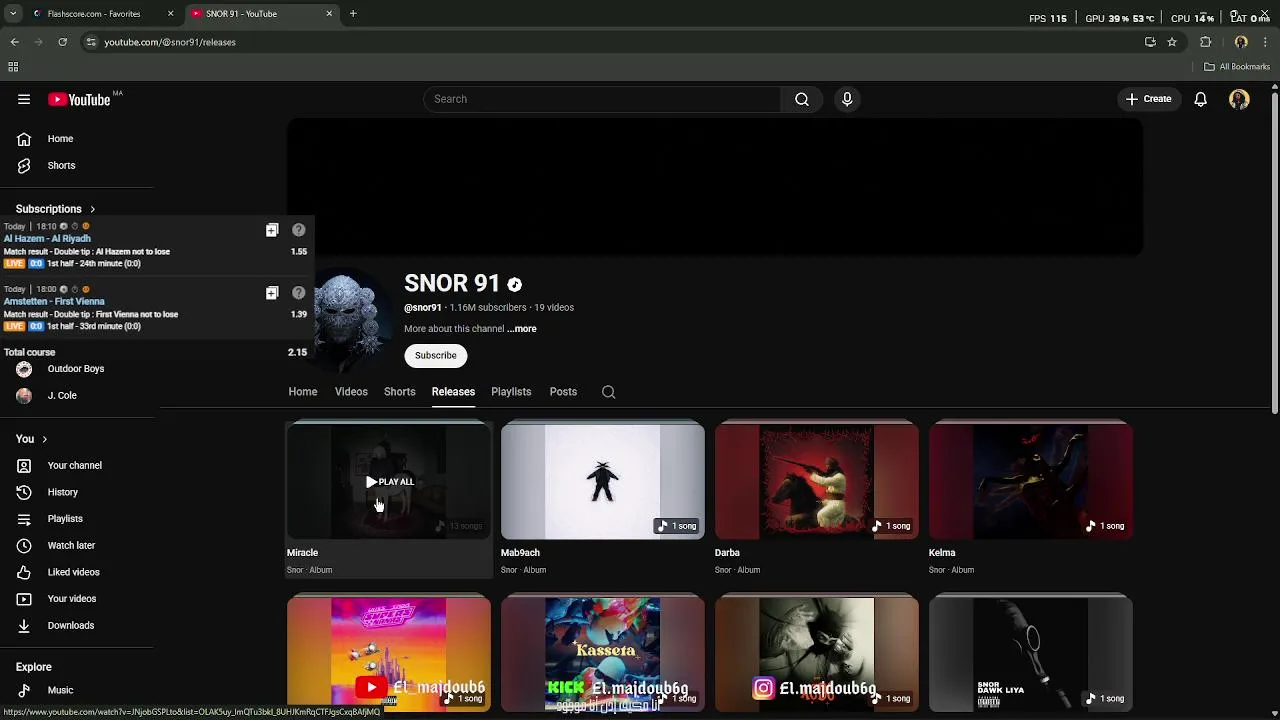This screenshot has height=720, width=1280.
Task: Expand the You section chevron
Action: (44, 439)
